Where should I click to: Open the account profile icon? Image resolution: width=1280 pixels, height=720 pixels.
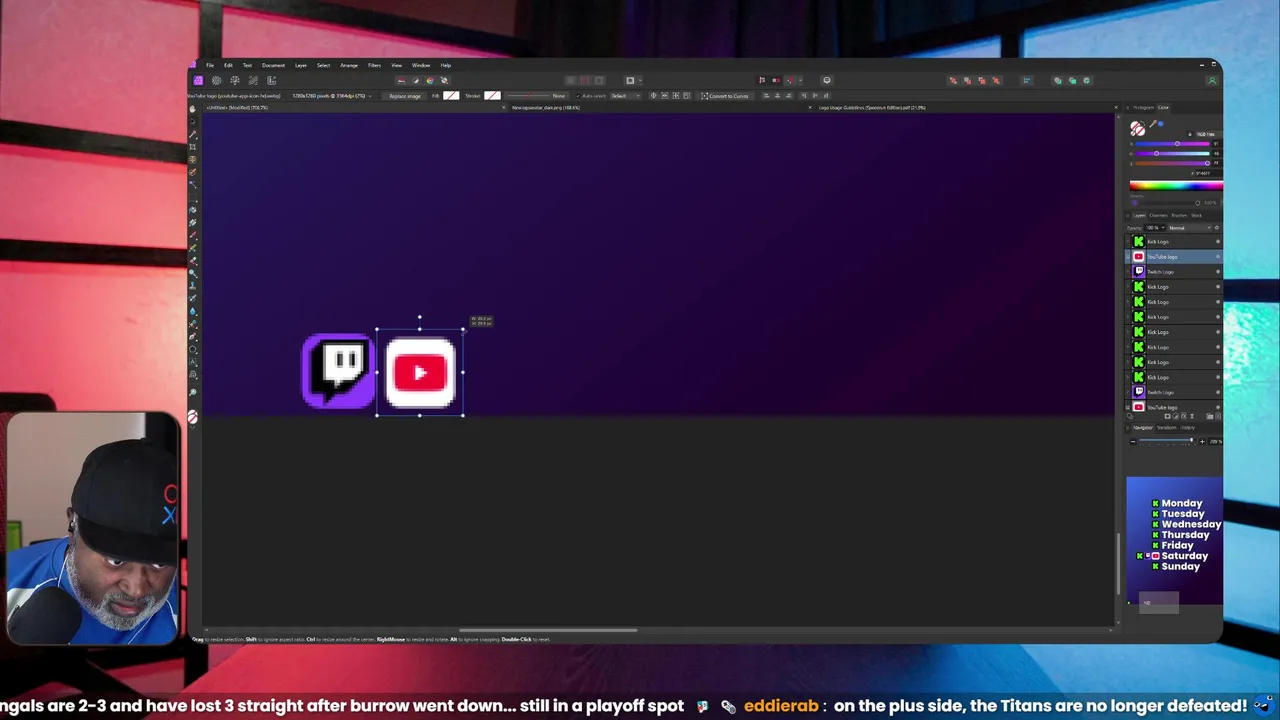coord(1212,80)
